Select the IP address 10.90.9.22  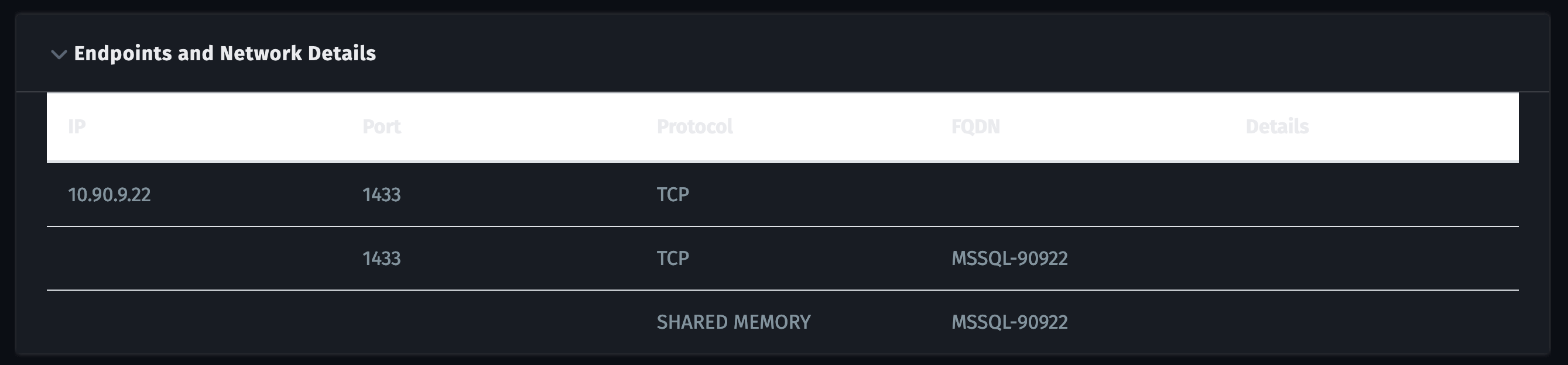pyautogui.click(x=109, y=195)
